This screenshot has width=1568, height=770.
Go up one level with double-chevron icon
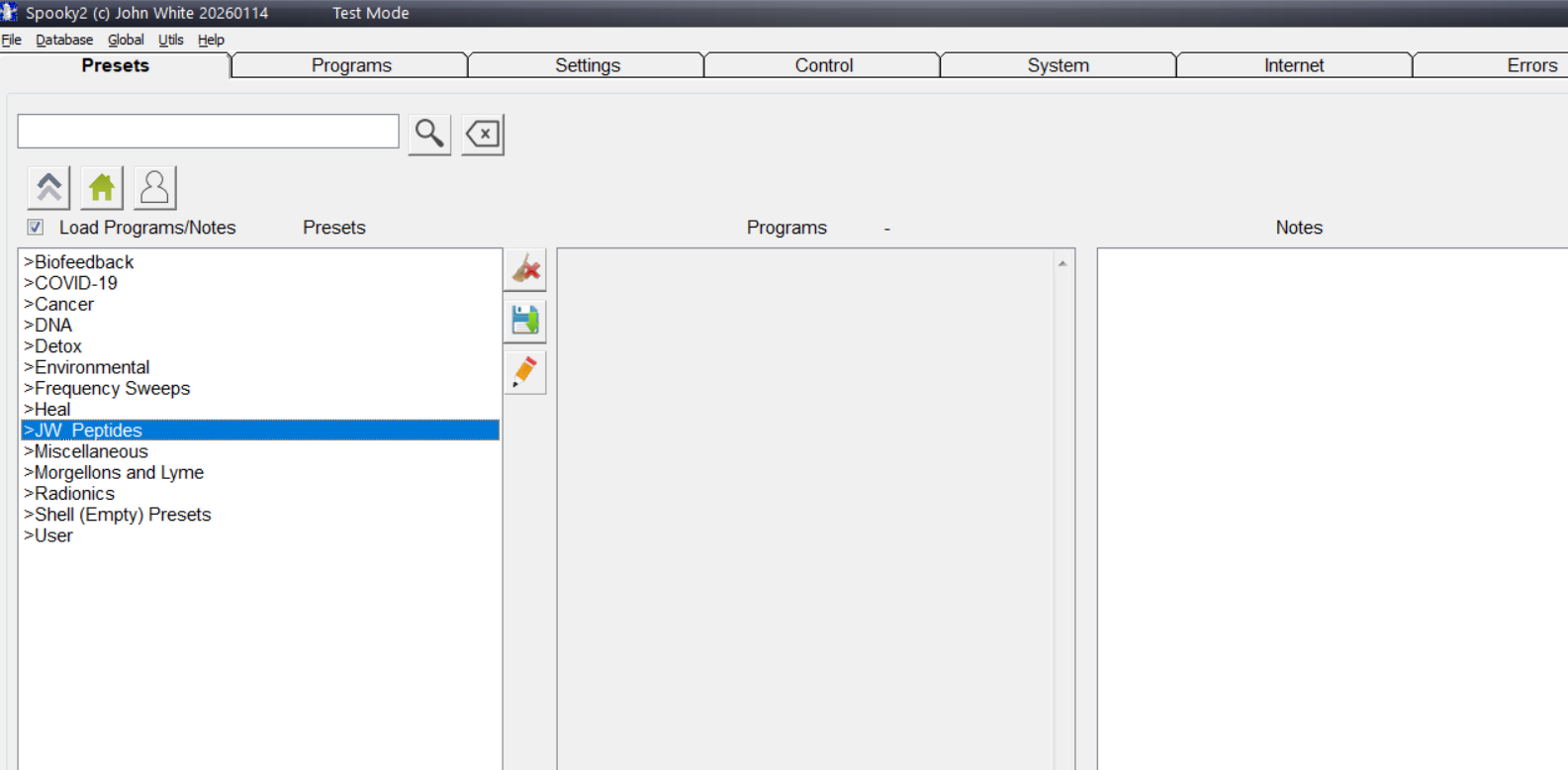click(x=48, y=187)
